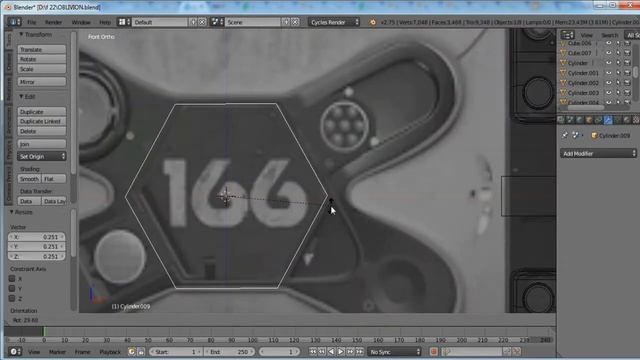Viewport: 640px width, 360px height.
Task: Click the Mirror button
Action: [x=42, y=82]
